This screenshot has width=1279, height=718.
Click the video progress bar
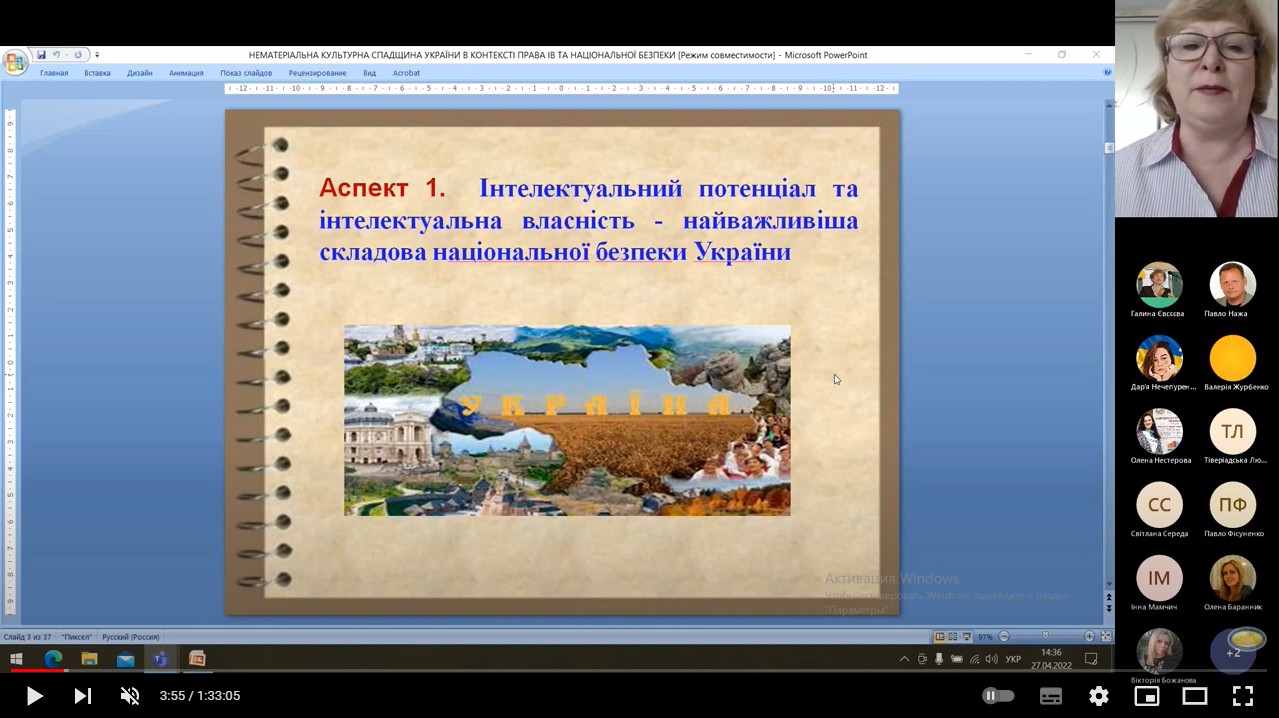639,671
